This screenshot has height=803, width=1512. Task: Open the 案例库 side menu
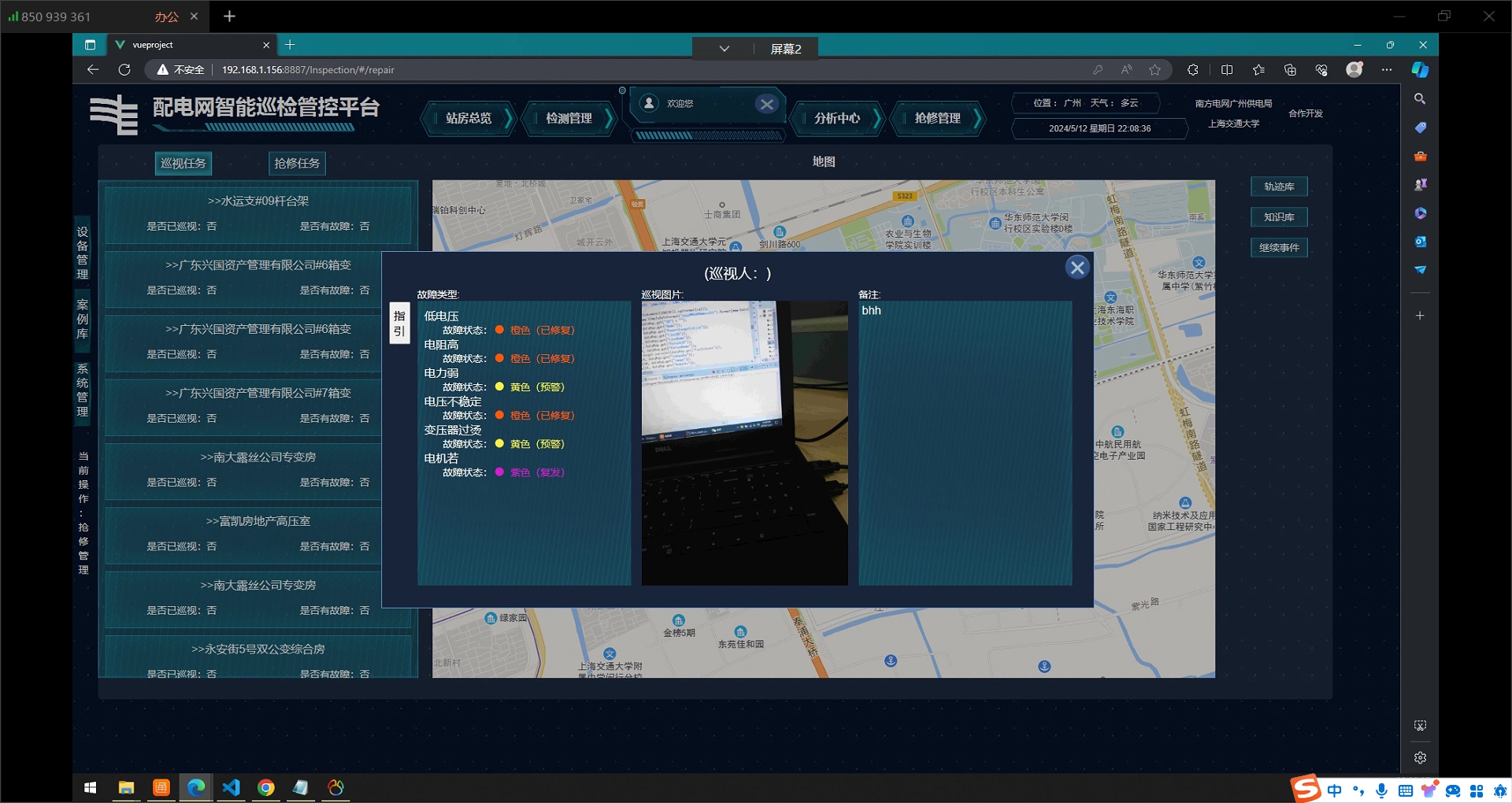[83, 319]
